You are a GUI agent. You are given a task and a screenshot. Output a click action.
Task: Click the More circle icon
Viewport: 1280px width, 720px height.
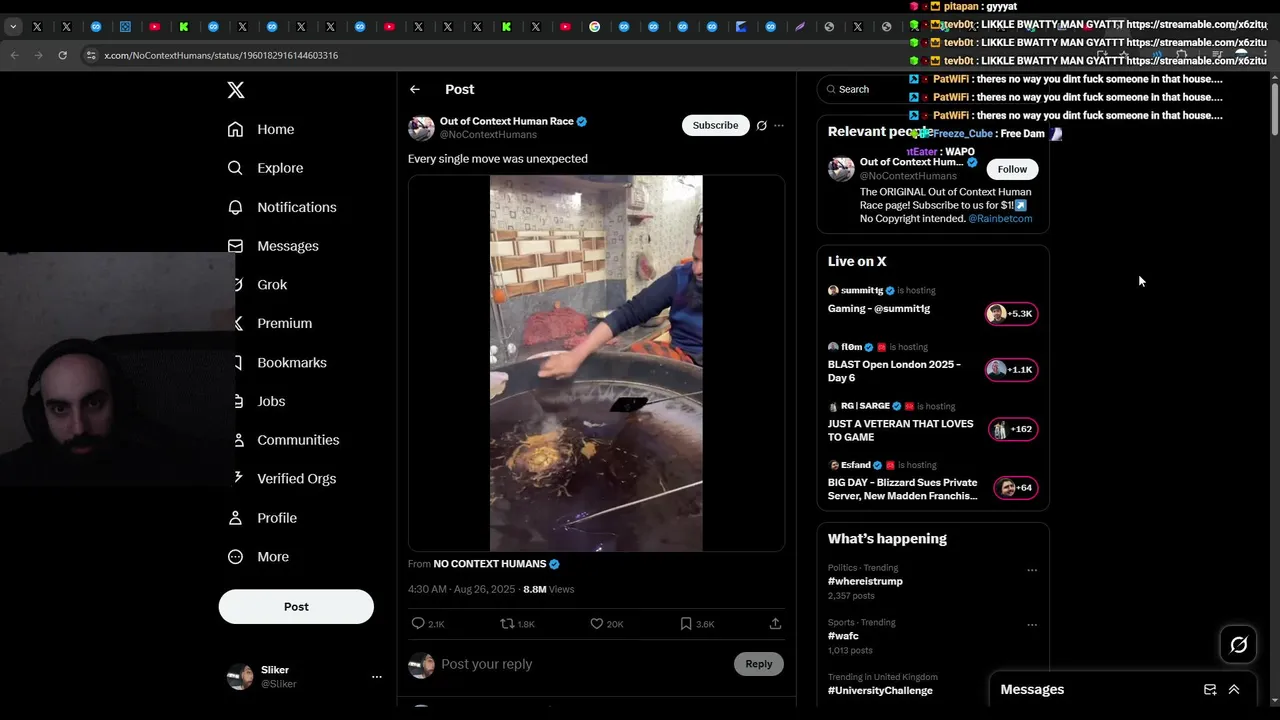235,557
